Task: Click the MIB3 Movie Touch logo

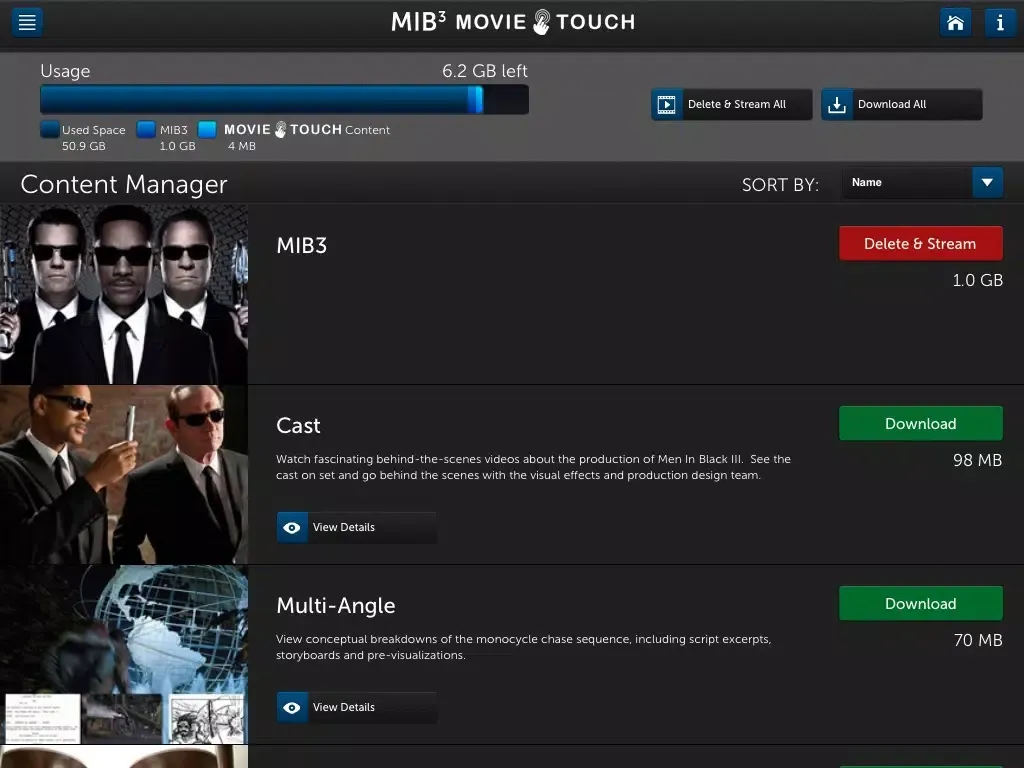Action: [x=513, y=22]
